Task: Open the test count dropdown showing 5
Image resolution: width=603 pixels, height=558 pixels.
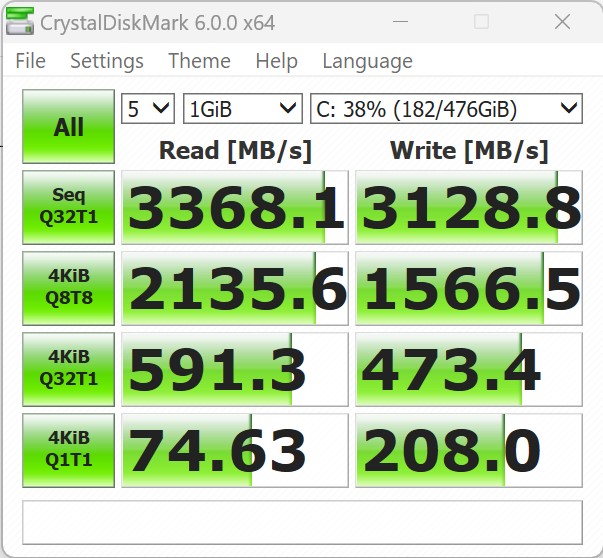Action: [148, 109]
